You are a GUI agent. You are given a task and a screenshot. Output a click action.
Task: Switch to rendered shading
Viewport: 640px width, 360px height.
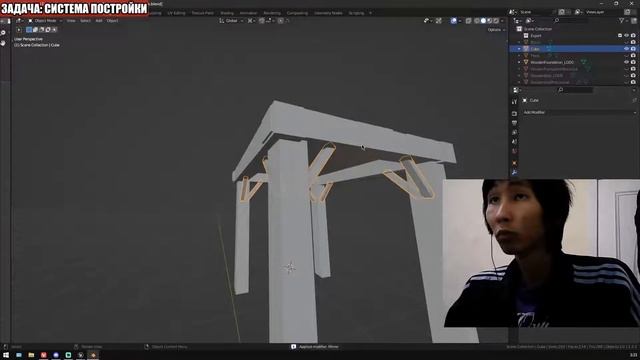(x=496, y=20)
